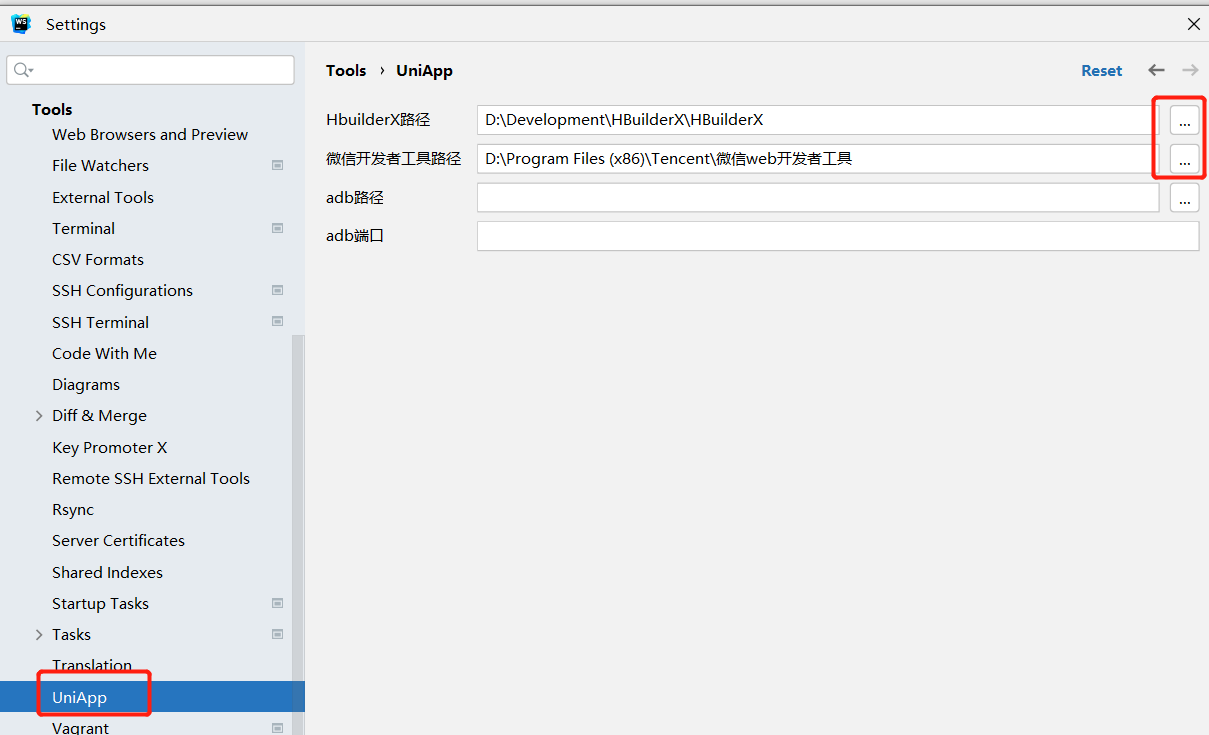Click into the empty adb路径 field

click(x=817, y=198)
